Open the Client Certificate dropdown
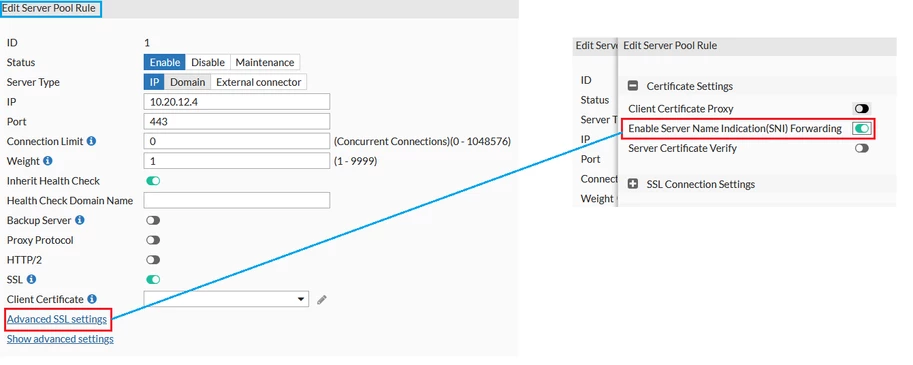The height and width of the screenshot is (365, 913). pyautogui.click(x=226, y=299)
